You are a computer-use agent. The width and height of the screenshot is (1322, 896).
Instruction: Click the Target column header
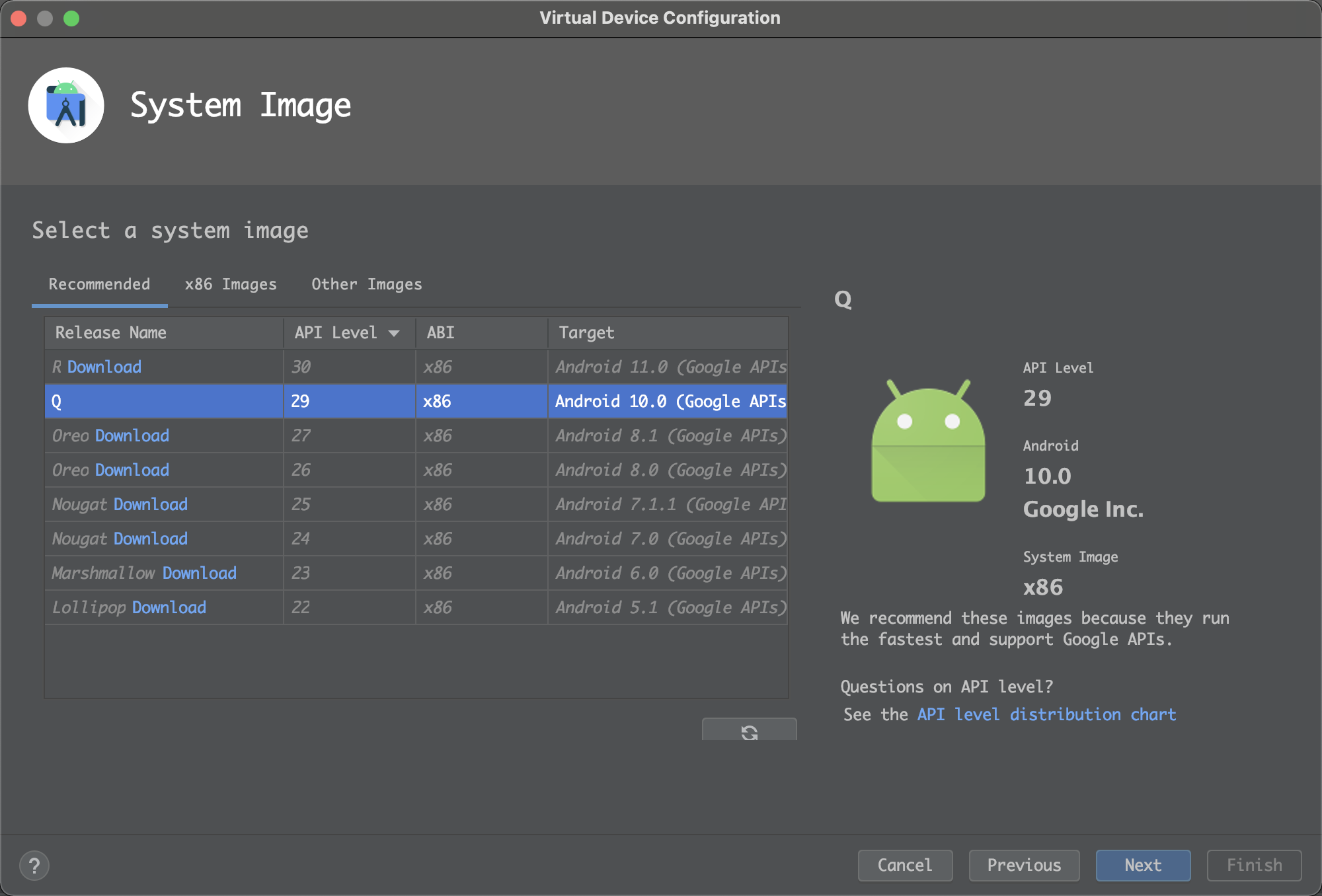668,332
